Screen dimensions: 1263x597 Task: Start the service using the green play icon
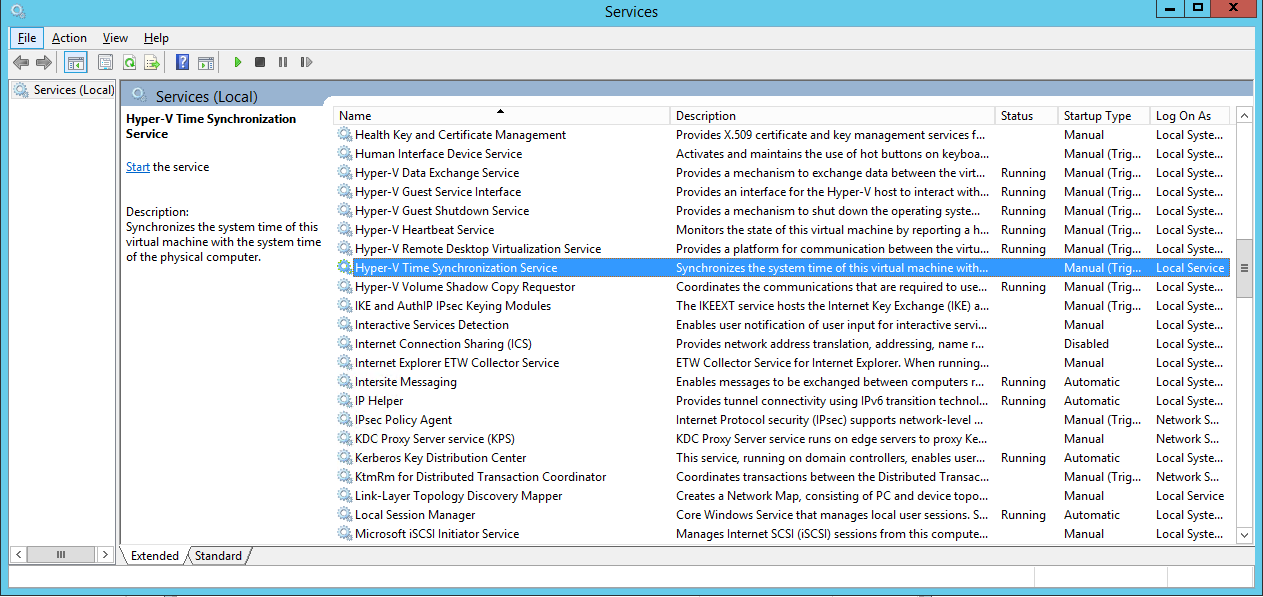(237, 62)
